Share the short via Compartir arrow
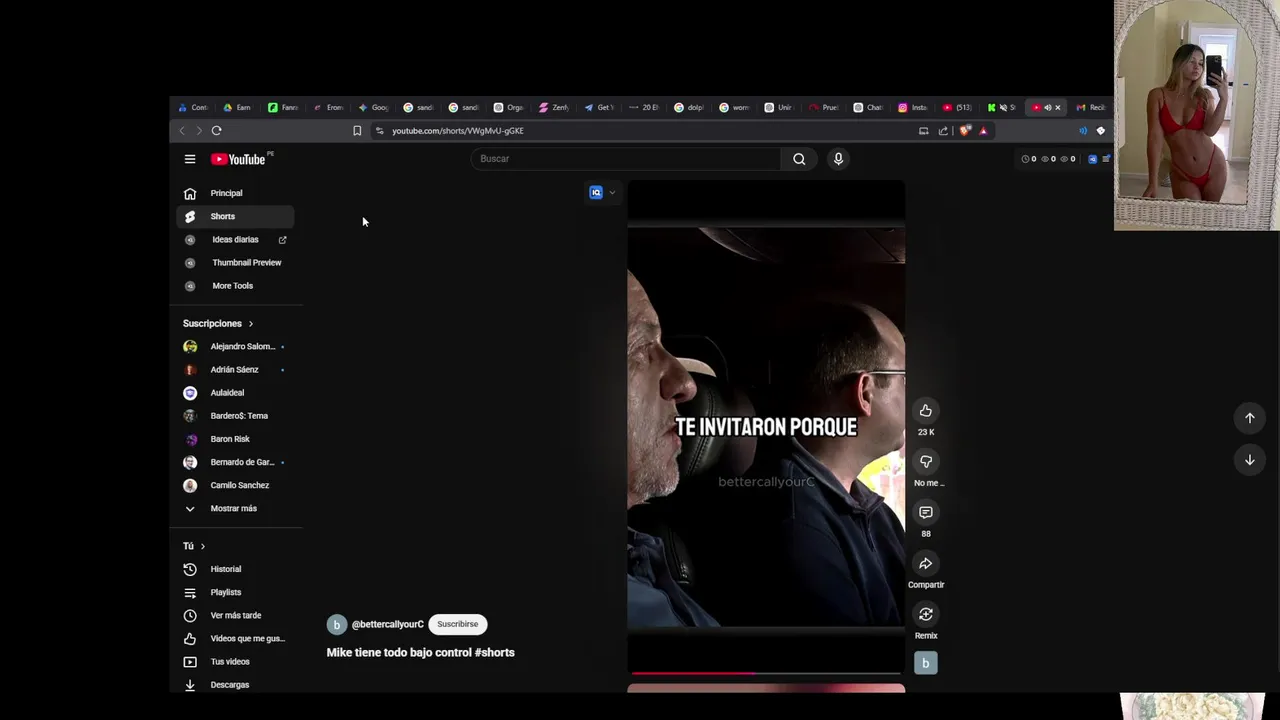The height and width of the screenshot is (720, 1280). (x=926, y=563)
